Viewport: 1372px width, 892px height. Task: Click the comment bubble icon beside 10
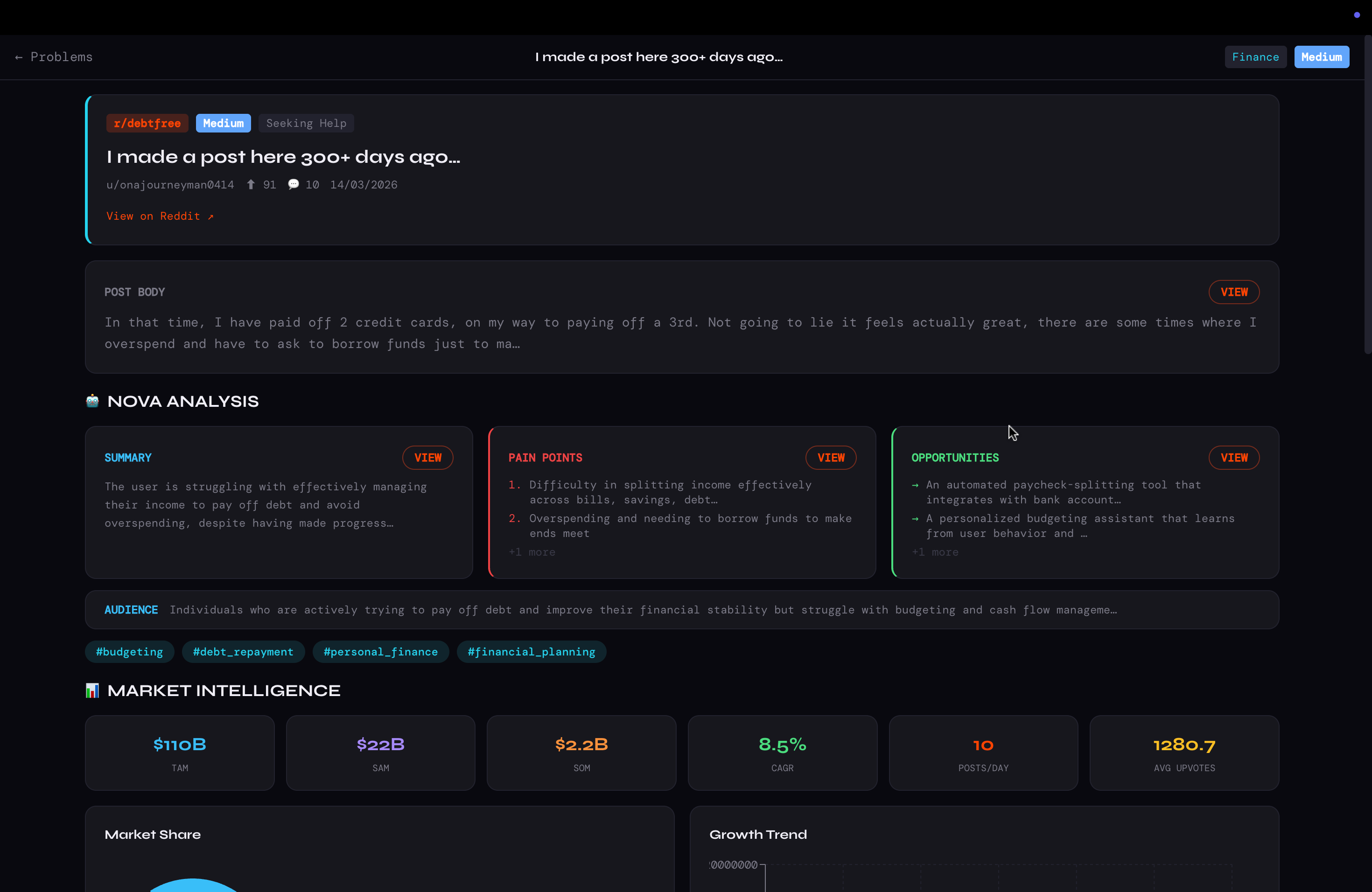[x=294, y=184]
